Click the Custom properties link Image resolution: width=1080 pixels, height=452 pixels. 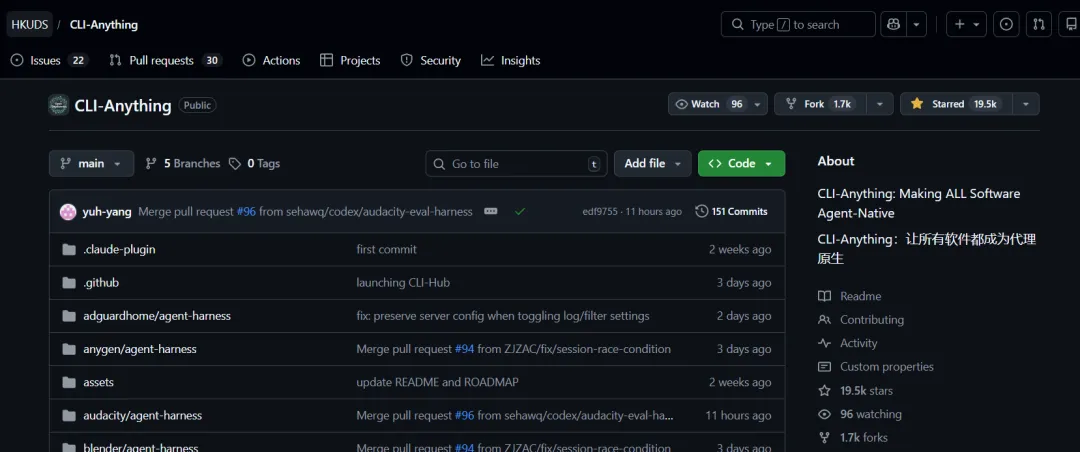(886, 367)
